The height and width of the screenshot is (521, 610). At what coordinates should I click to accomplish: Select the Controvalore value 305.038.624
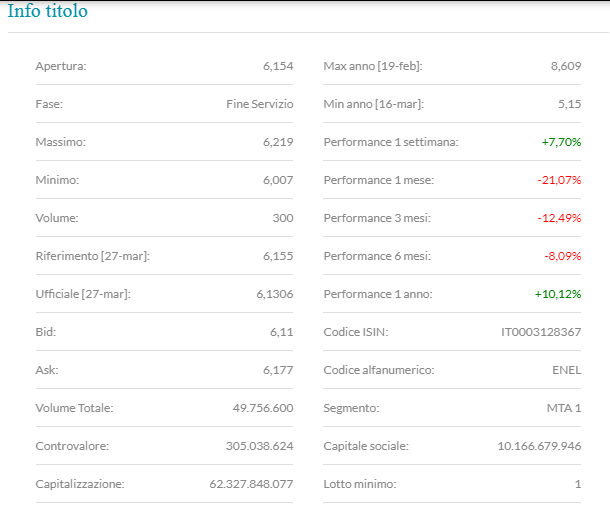(259, 446)
